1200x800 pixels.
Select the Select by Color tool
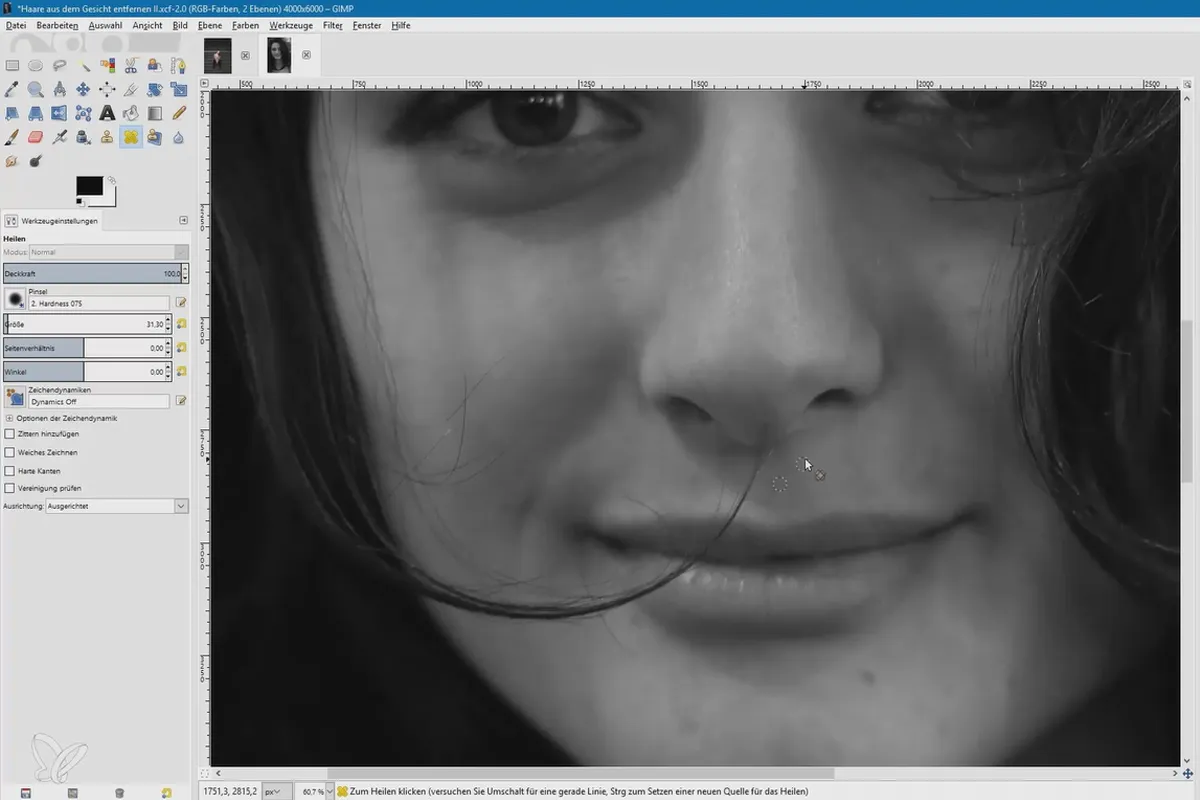pyautogui.click(x=107, y=65)
